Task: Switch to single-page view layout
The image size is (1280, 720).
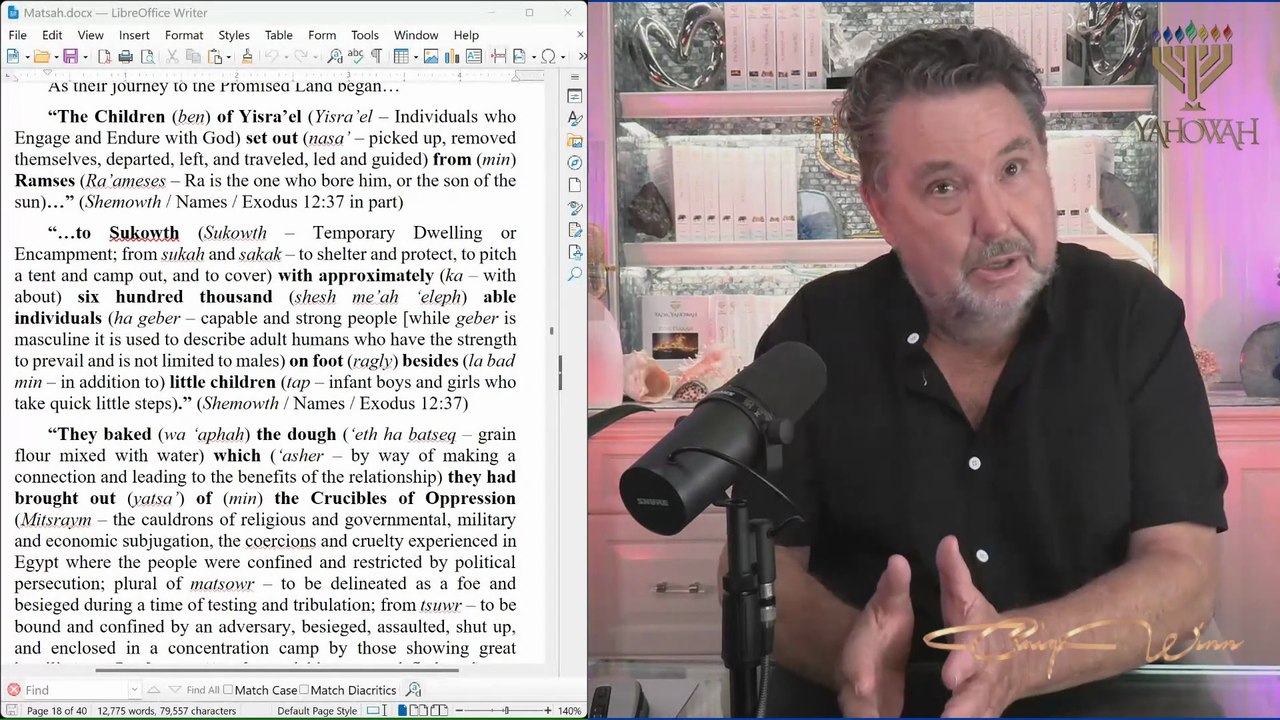Action: click(403, 711)
